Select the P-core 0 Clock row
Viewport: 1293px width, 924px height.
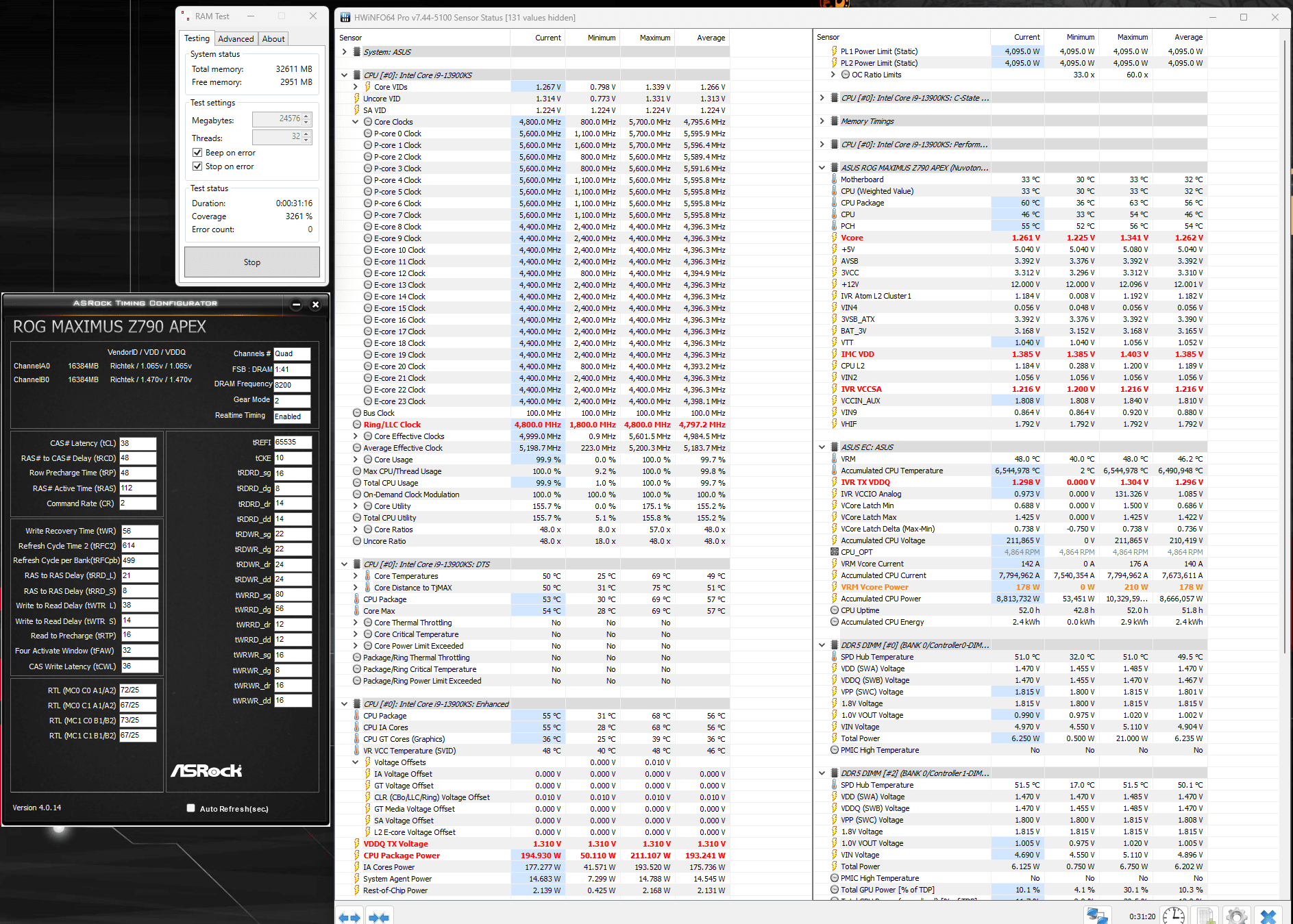(534, 134)
